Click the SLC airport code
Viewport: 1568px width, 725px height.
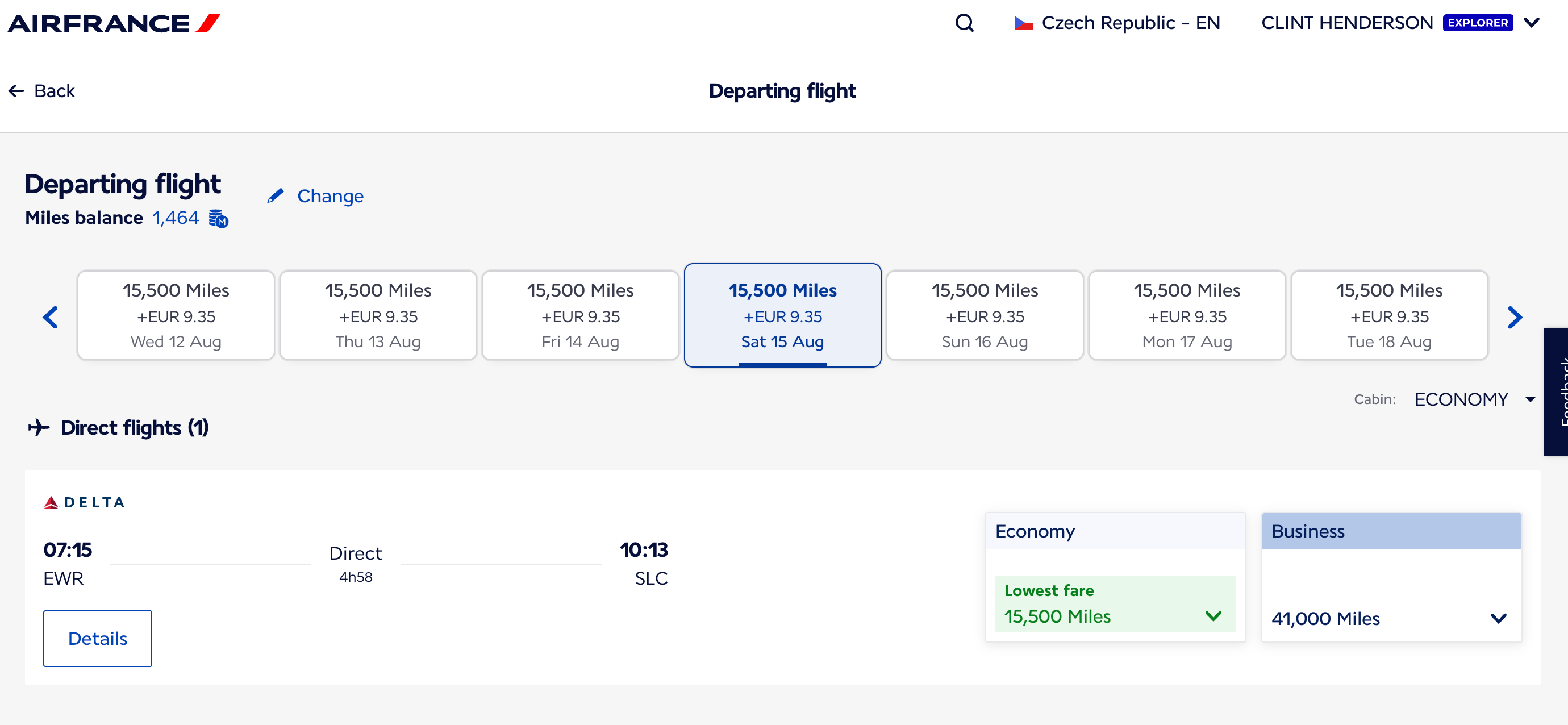(x=650, y=578)
